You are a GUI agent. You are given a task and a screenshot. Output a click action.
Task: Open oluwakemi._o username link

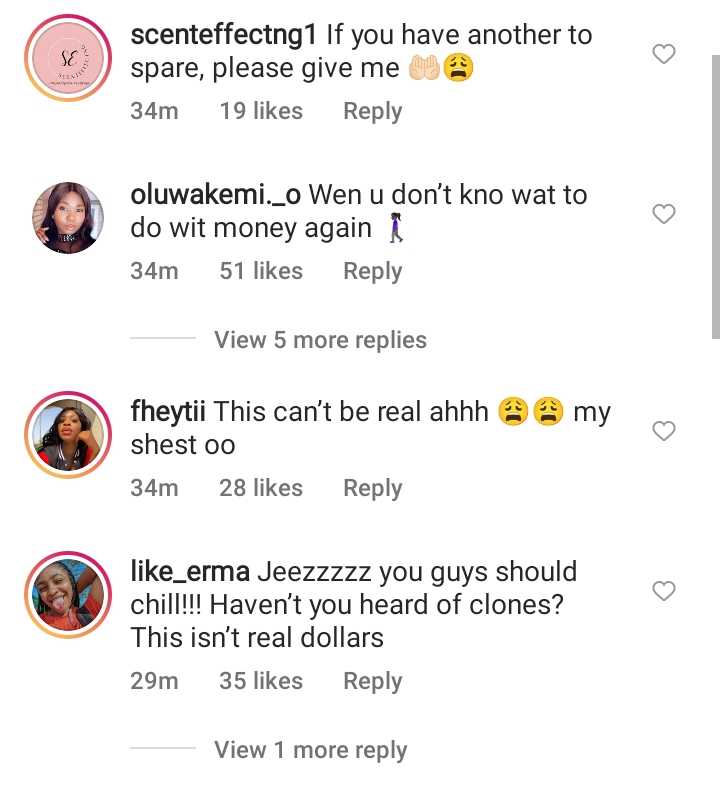215,195
